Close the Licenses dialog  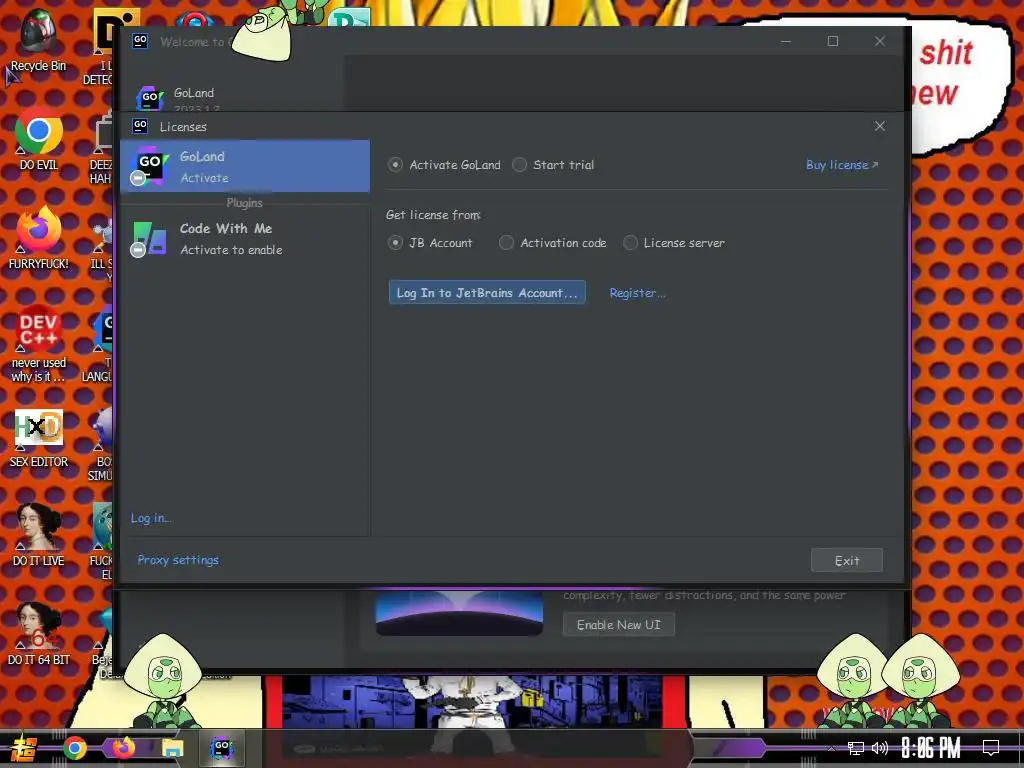coord(880,126)
